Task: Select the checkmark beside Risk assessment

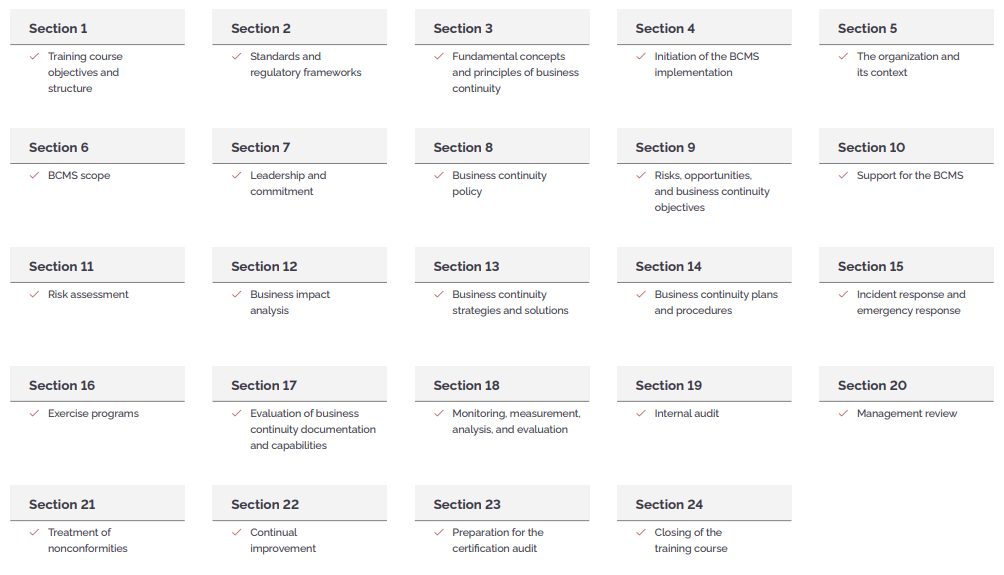Action: 35,295
